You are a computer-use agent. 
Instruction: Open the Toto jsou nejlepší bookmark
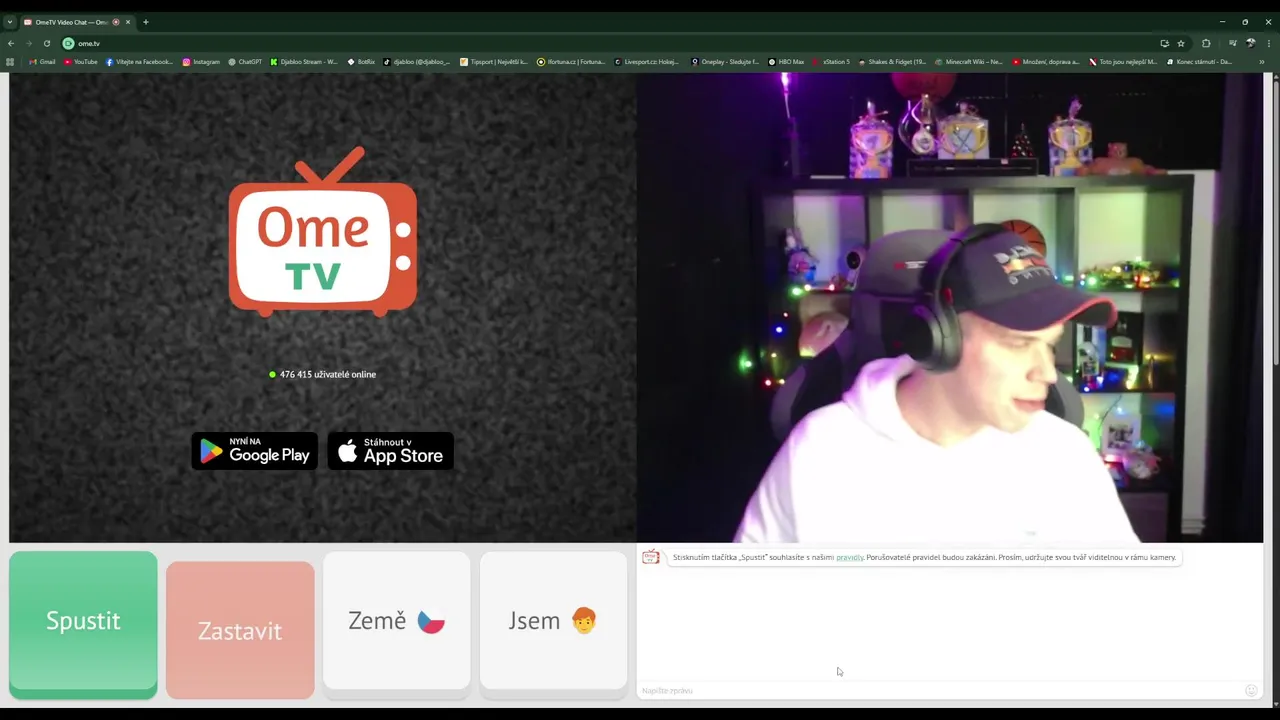pyautogui.click(x=1123, y=62)
